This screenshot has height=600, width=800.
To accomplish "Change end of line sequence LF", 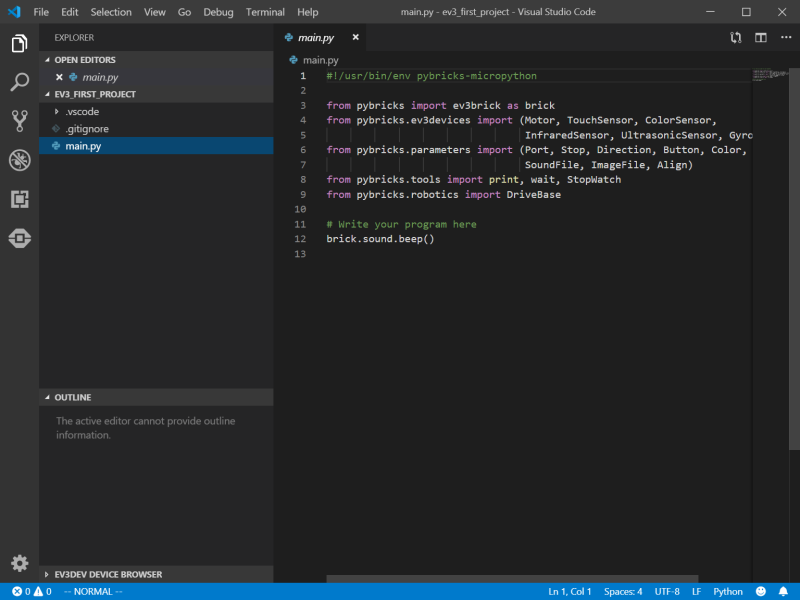I will pos(696,591).
